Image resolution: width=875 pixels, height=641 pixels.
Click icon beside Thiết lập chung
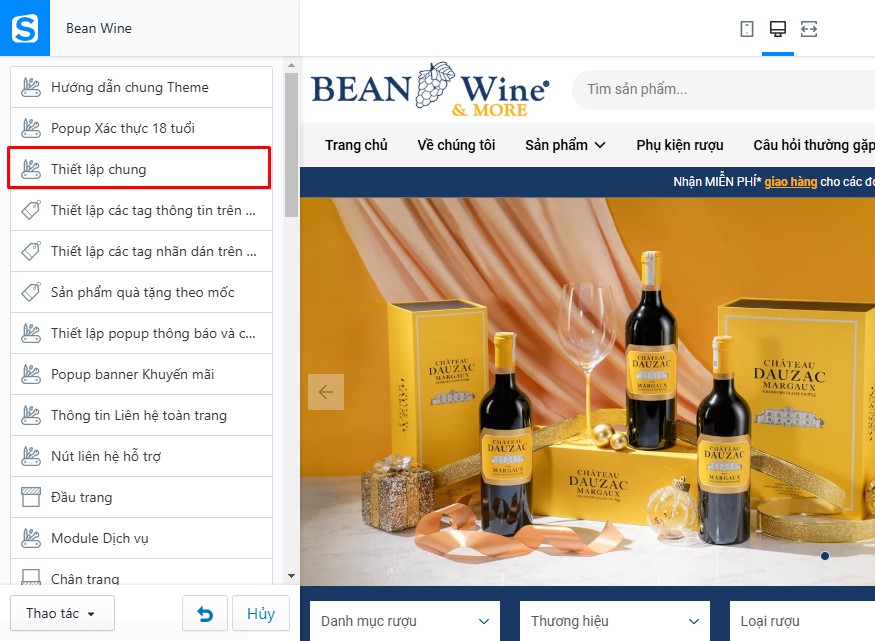31,169
